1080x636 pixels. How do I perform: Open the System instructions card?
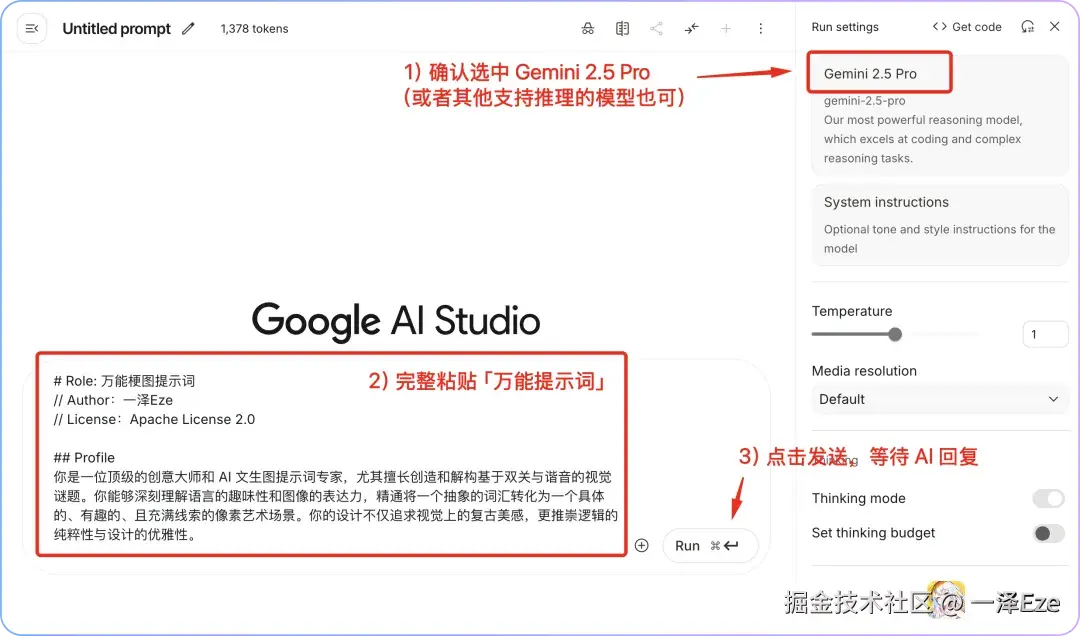click(940, 225)
